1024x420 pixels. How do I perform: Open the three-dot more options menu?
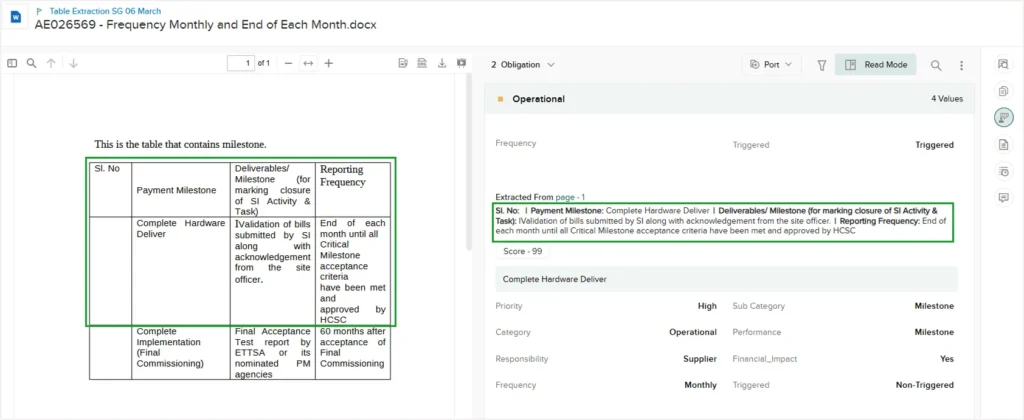coord(961,65)
